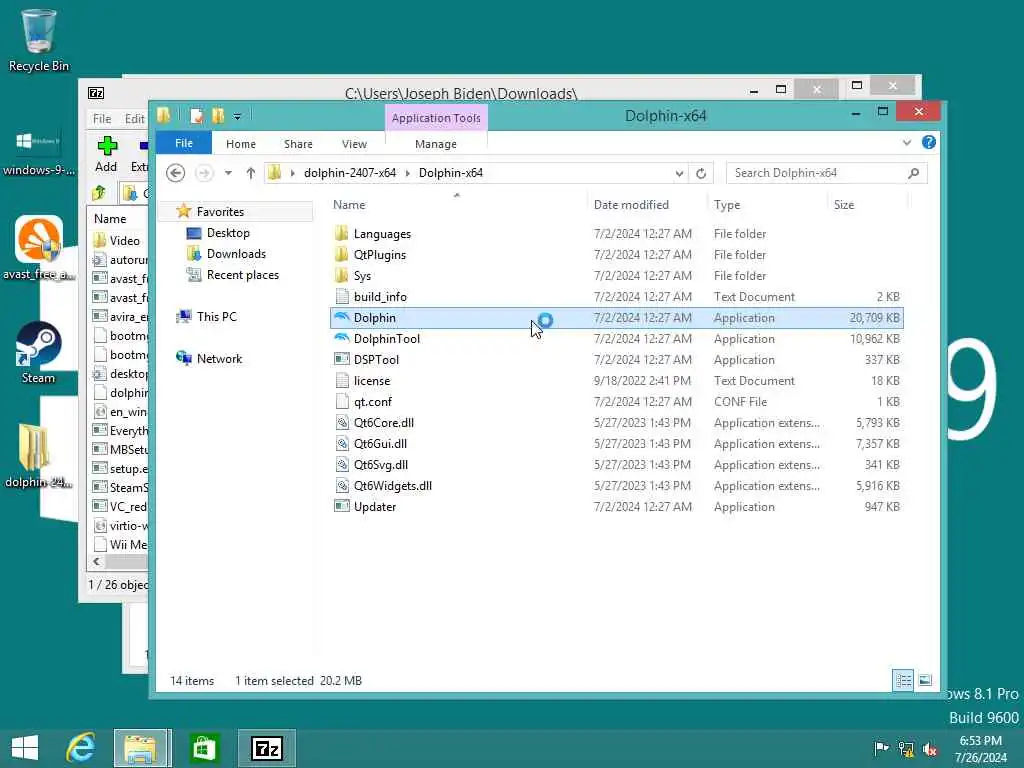The width and height of the screenshot is (1024, 768).
Task: Go up one folder level in Explorer
Action: tap(251, 173)
